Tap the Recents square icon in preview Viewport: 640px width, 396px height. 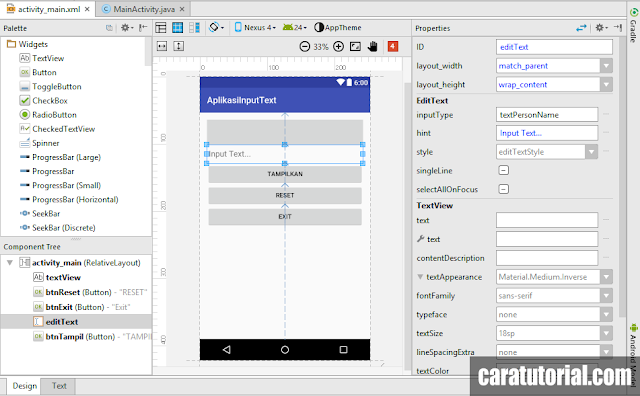(x=344, y=349)
